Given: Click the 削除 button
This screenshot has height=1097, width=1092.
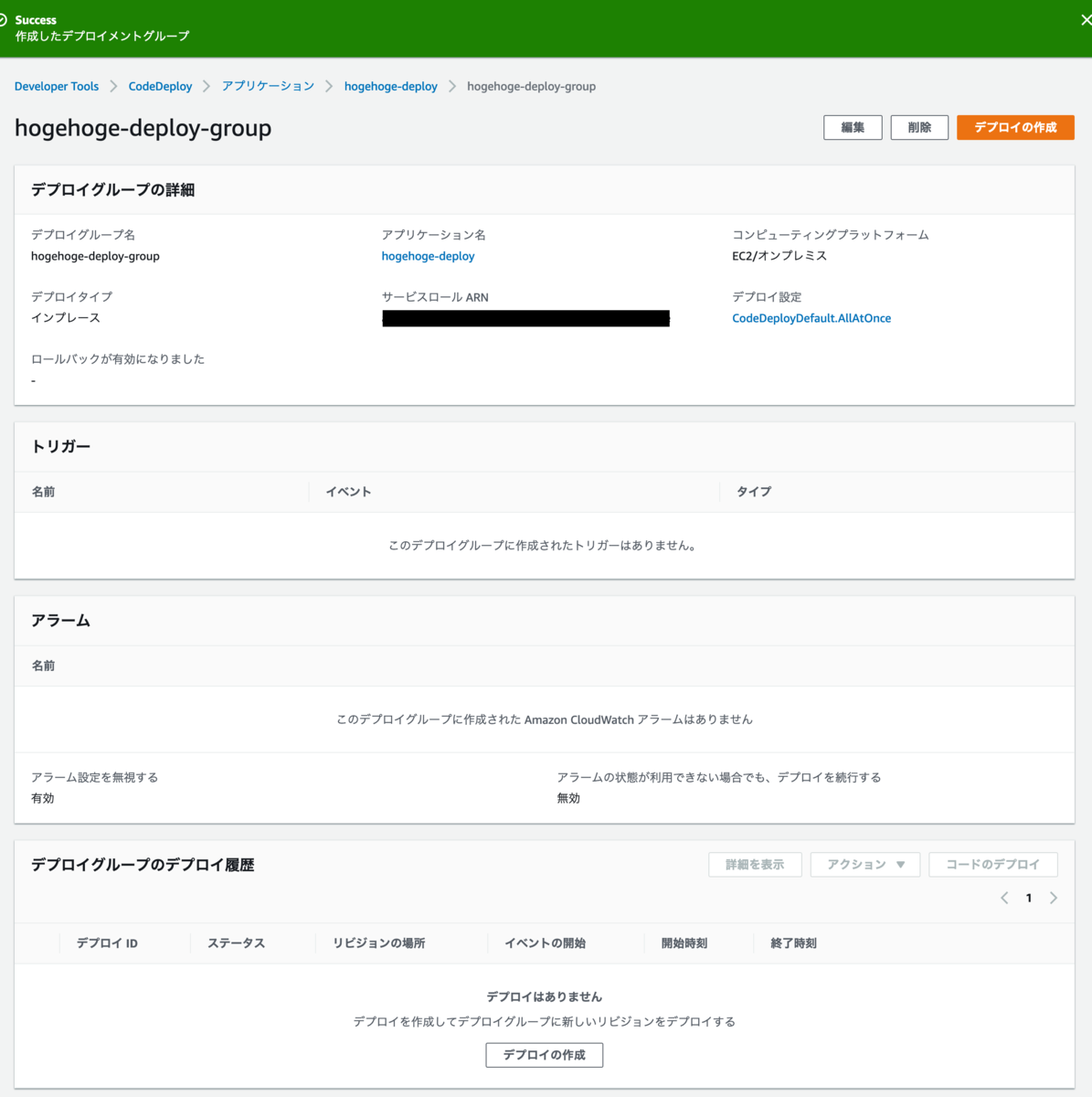Looking at the screenshot, I should click(x=919, y=127).
